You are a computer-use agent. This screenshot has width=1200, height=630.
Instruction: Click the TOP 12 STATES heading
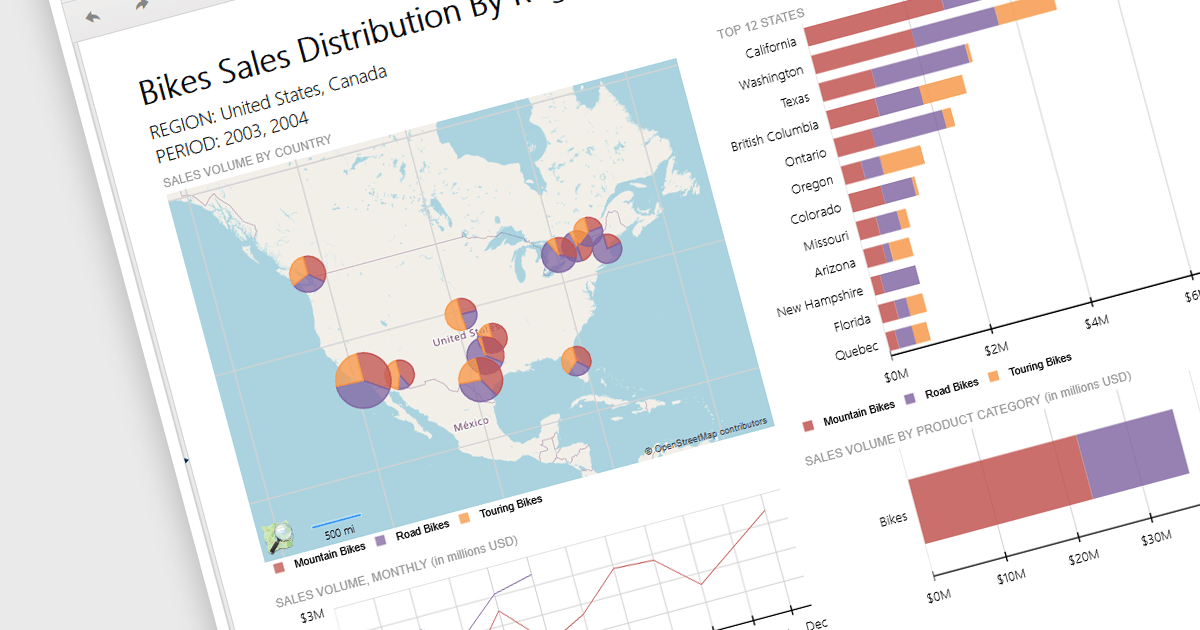[761, 24]
